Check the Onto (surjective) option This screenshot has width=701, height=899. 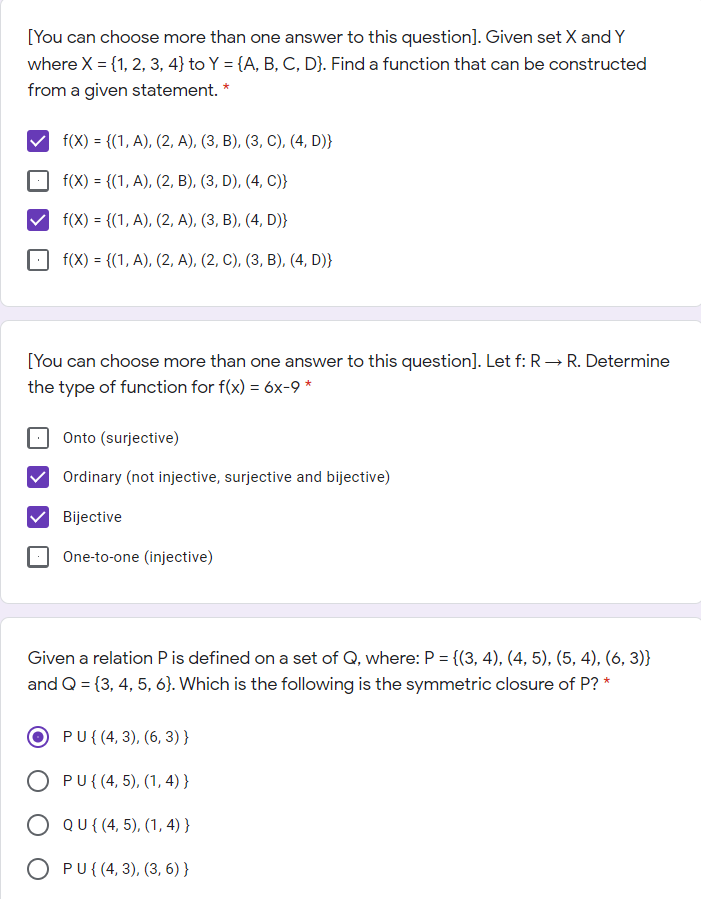(37, 437)
